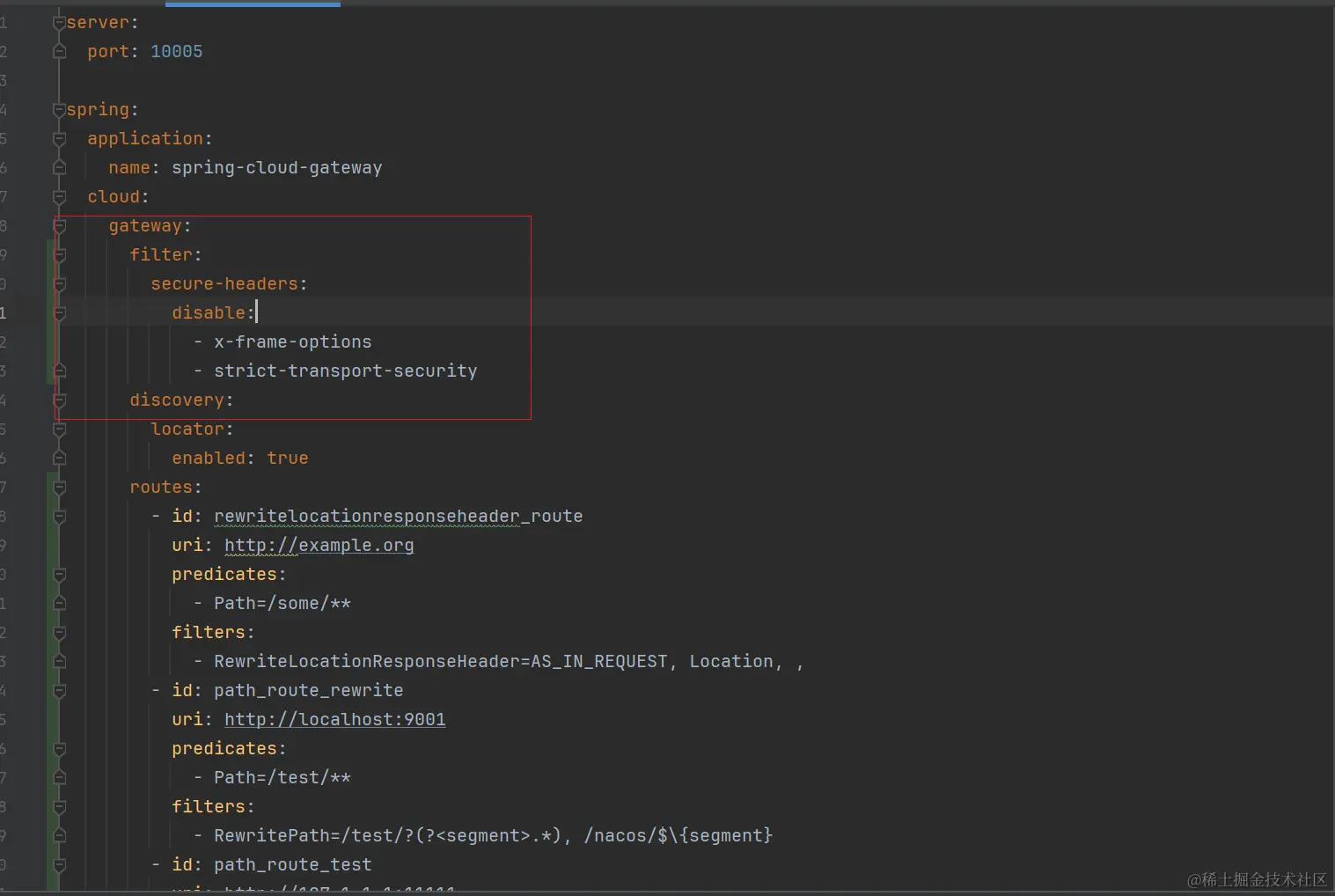Fold the rewritelocationresponseheader_route entry
Screen dimensions: 1335x896
point(59,517)
